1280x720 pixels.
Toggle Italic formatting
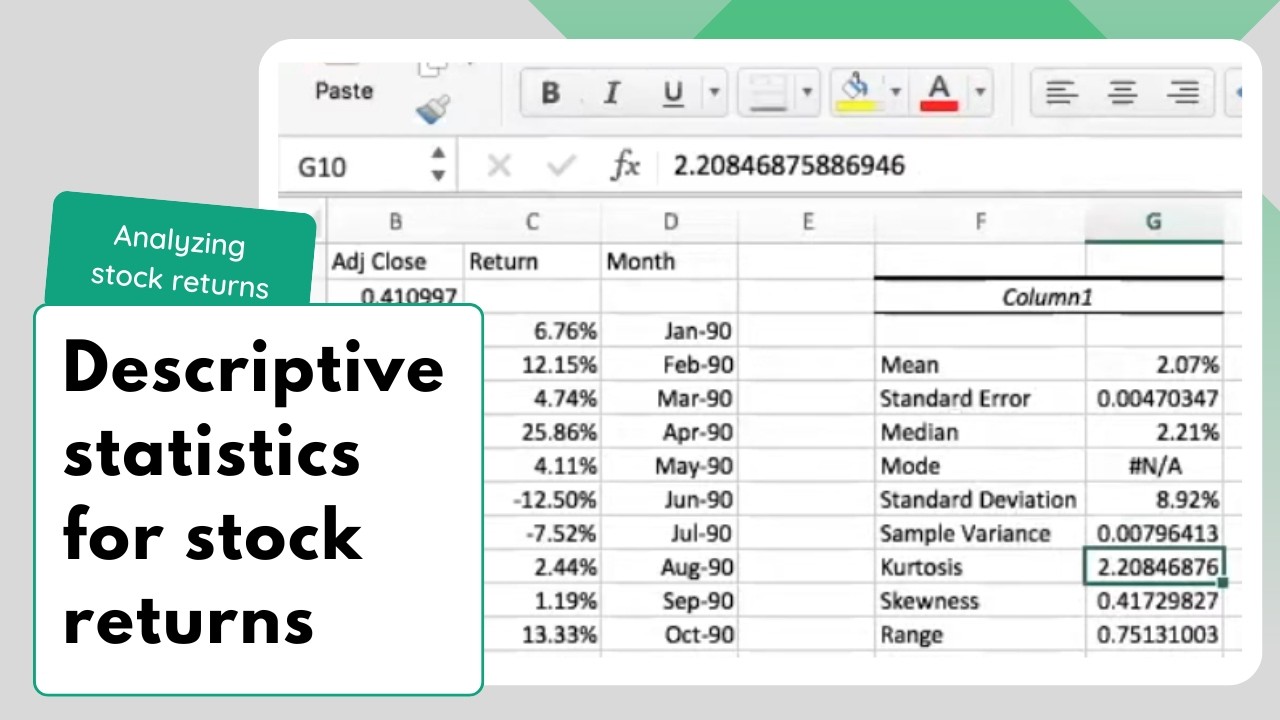611,94
